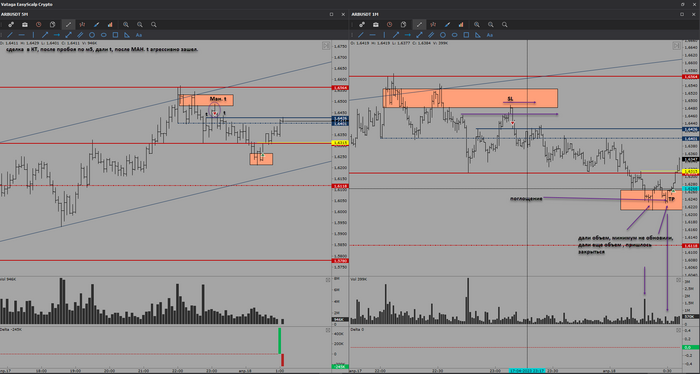Select the rectangle tool in ARBUSDT 1M panel
This screenshot has width=700, height=374.
[466, 35]
